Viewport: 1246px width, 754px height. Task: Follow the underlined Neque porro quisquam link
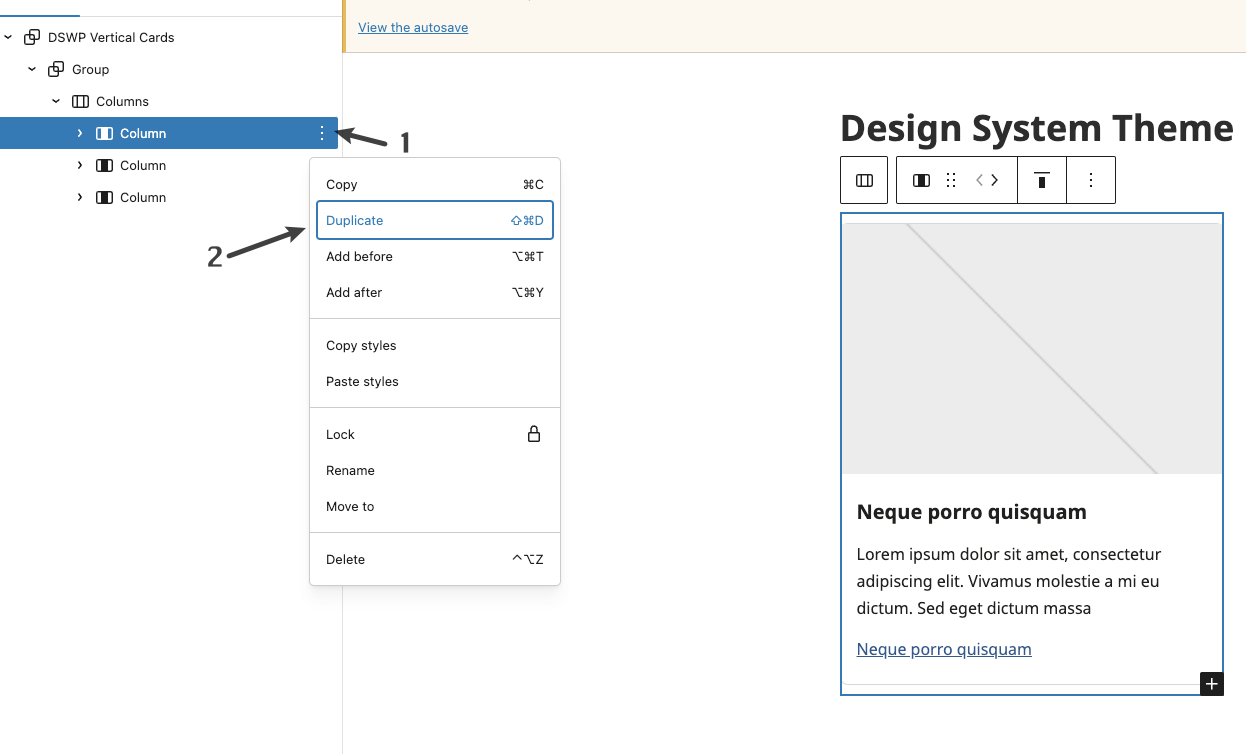pos(944,649)
